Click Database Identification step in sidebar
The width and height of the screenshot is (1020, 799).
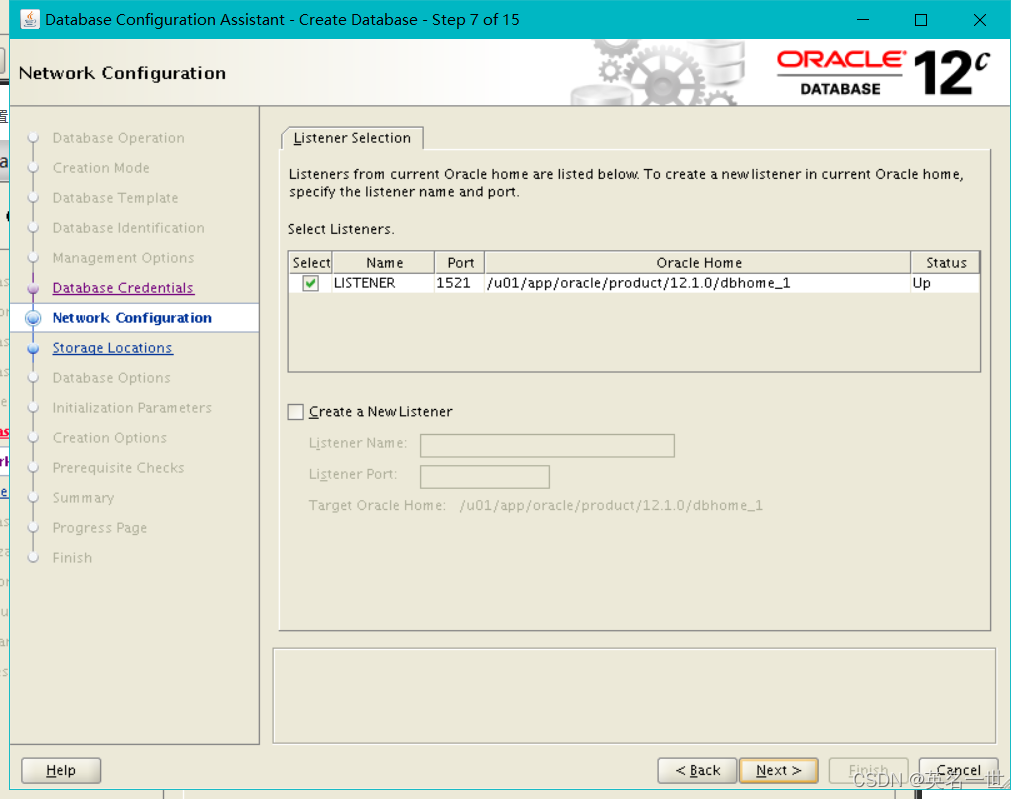click(x=128, y=228)
